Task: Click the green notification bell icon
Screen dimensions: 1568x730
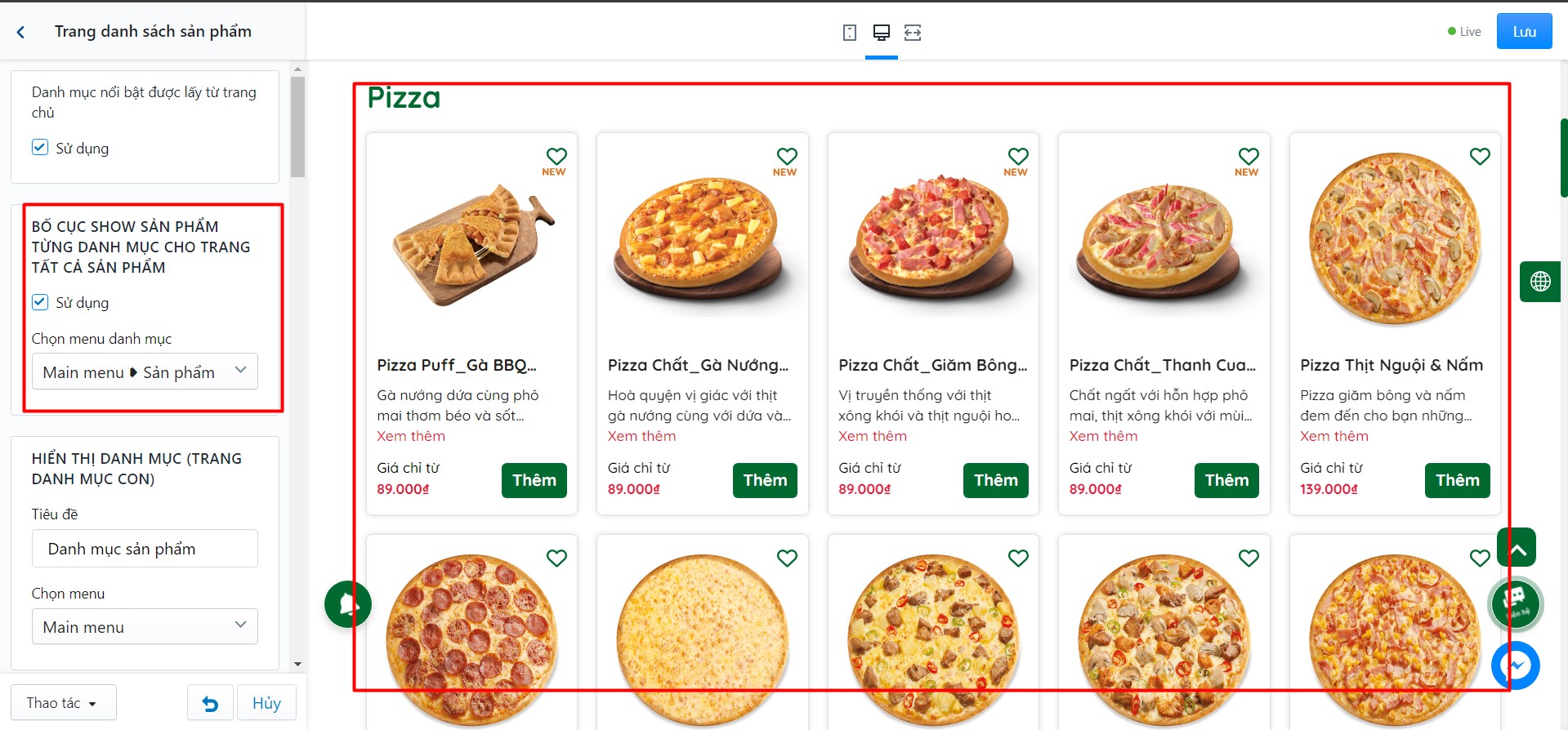Action: (348, 604)
